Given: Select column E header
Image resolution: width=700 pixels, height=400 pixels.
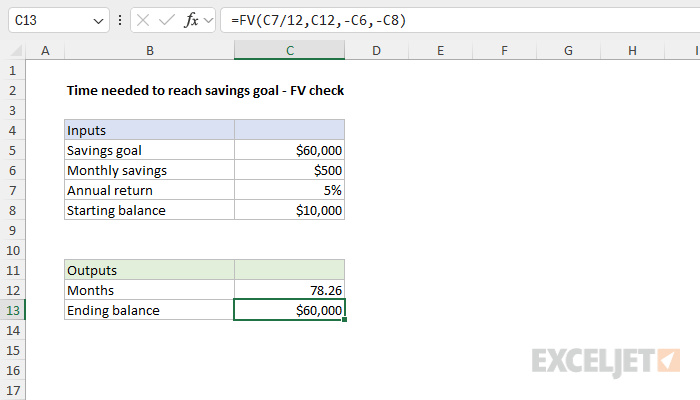Looking at the screenshot, I should click(x=440, y=50).
